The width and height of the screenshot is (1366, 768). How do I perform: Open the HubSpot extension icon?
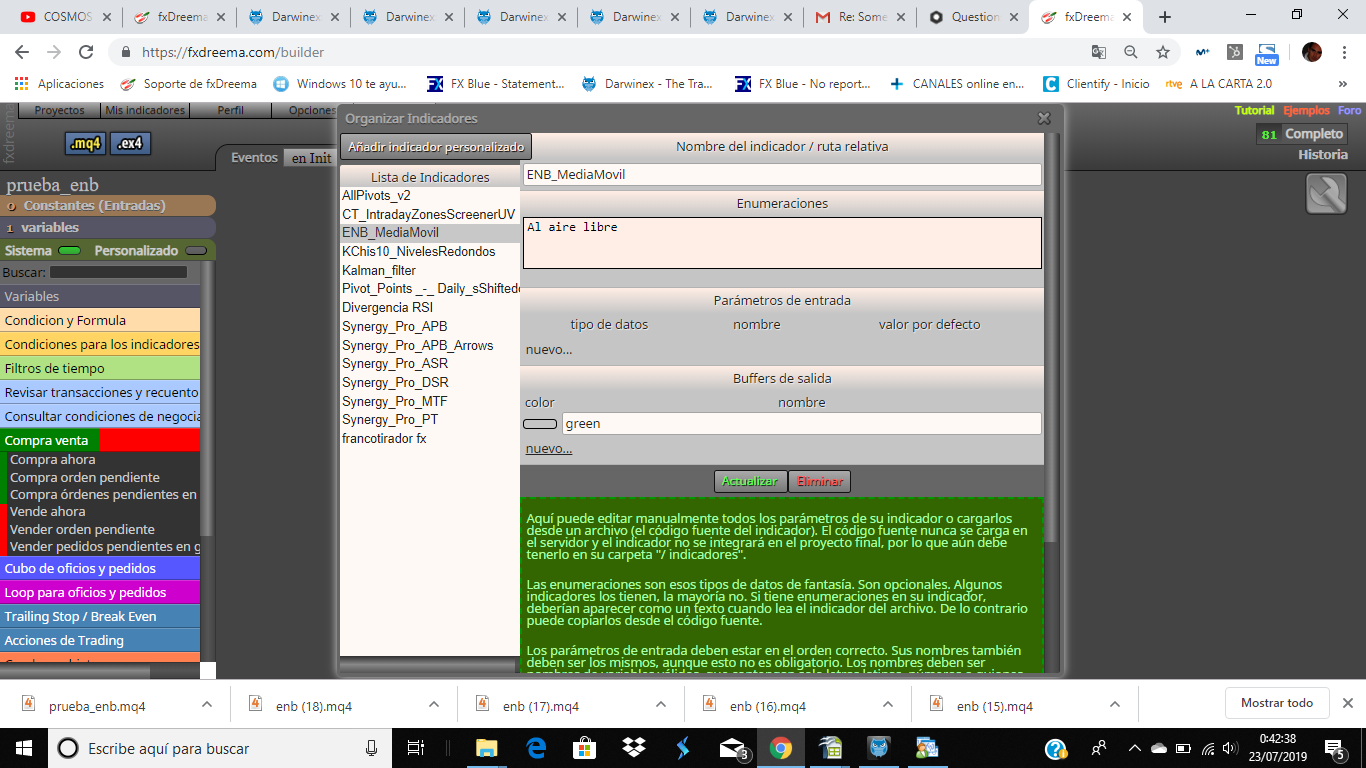(1235, 52)
